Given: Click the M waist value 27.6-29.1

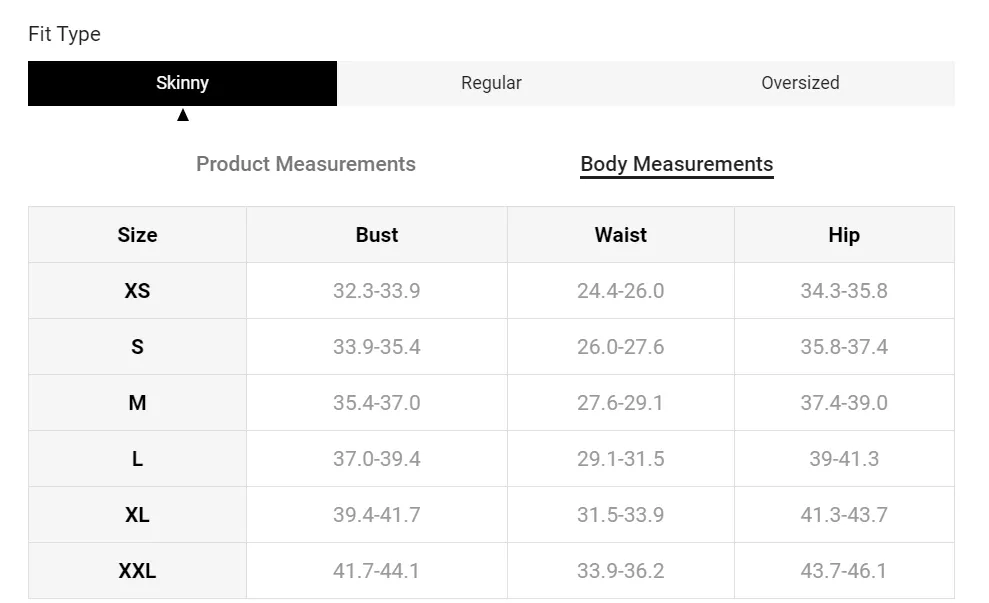Looking at the screenshot, I should (x=621, y=402).
